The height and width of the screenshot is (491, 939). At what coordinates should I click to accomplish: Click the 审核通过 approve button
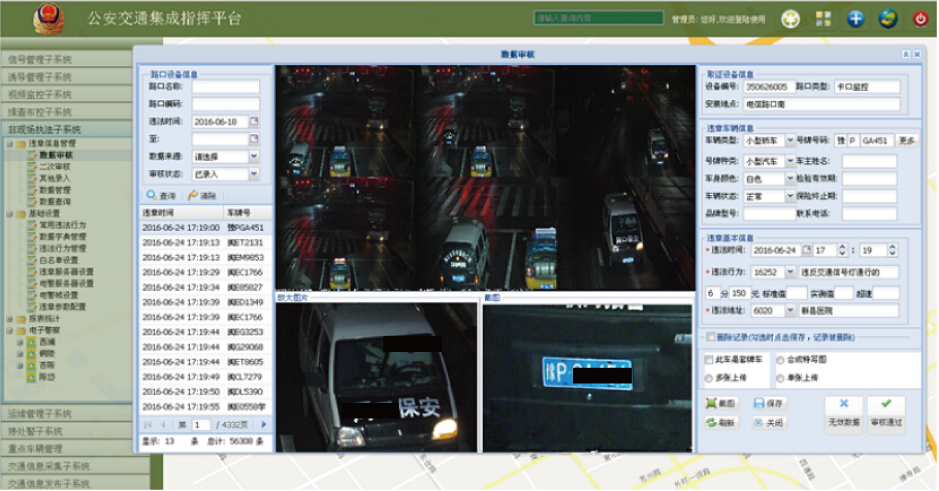(885, 412)
